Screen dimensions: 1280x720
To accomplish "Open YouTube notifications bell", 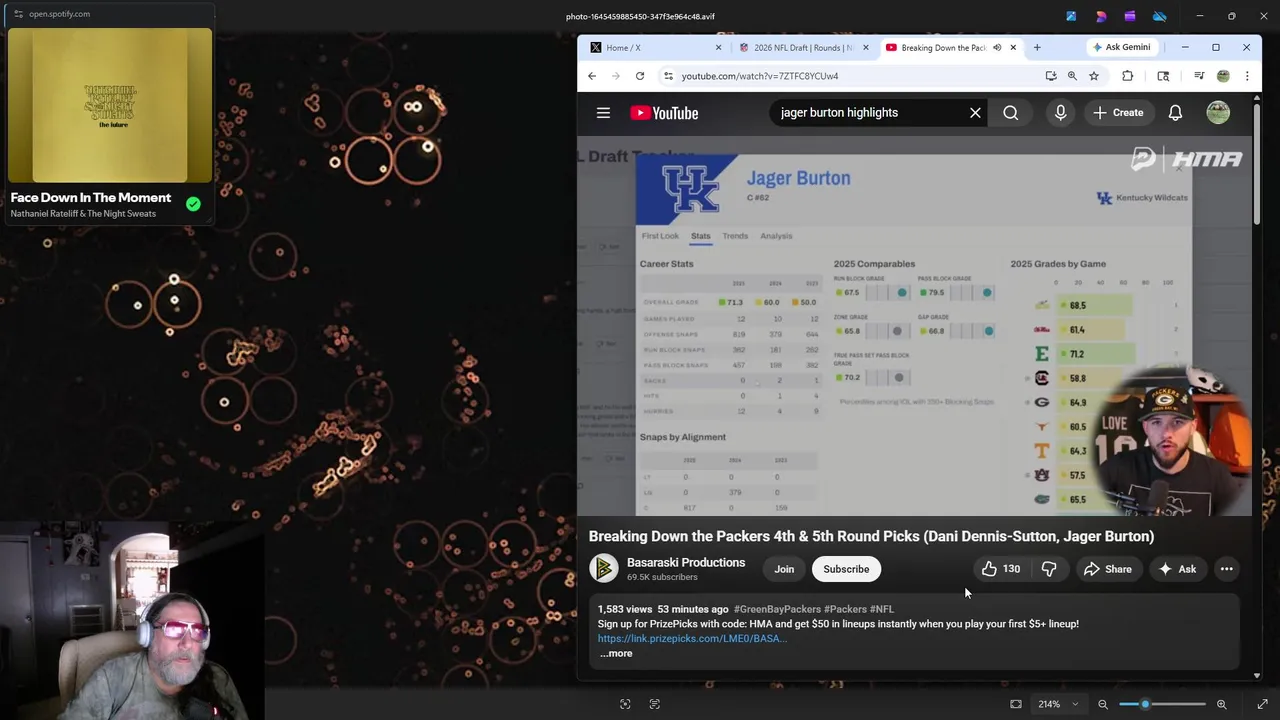I will 1175,113.
